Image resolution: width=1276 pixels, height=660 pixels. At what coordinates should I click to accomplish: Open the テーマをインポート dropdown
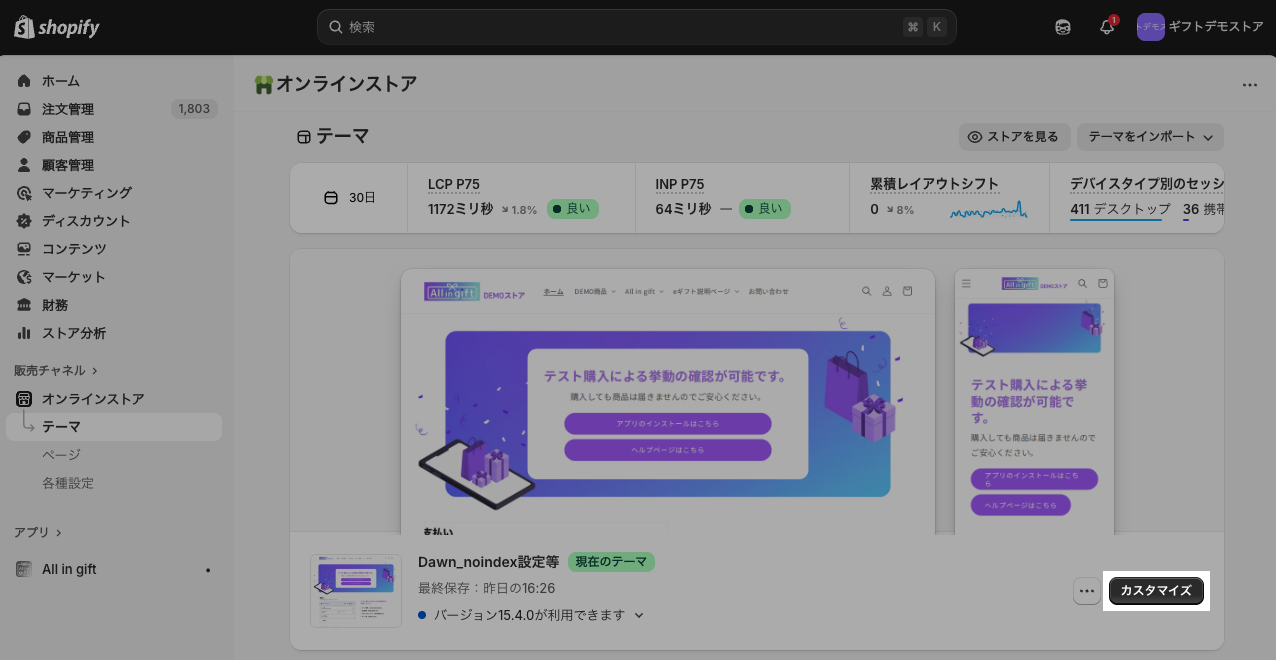click(x=1150, y=137)
